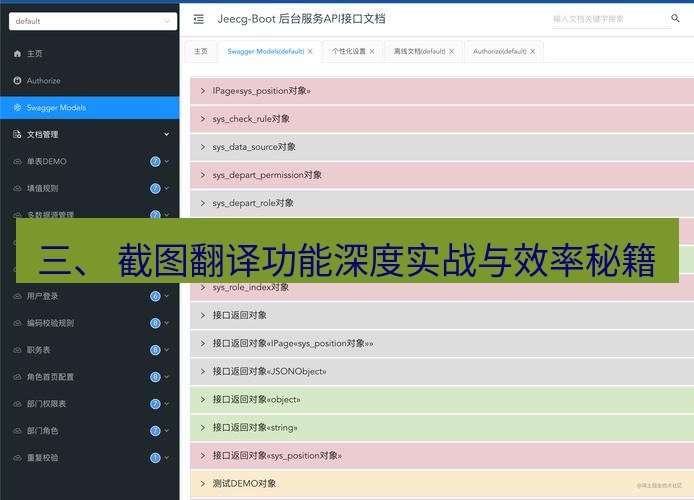Click the count badge for 用户登录
The height and width of the screenshot is (500, 694).
click(155, 296)
